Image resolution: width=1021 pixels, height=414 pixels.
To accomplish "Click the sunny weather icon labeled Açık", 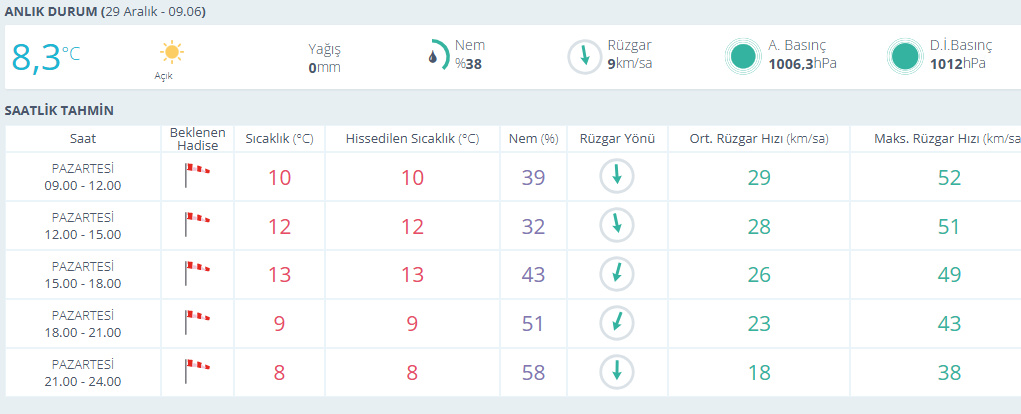I will tap(172, 52).
